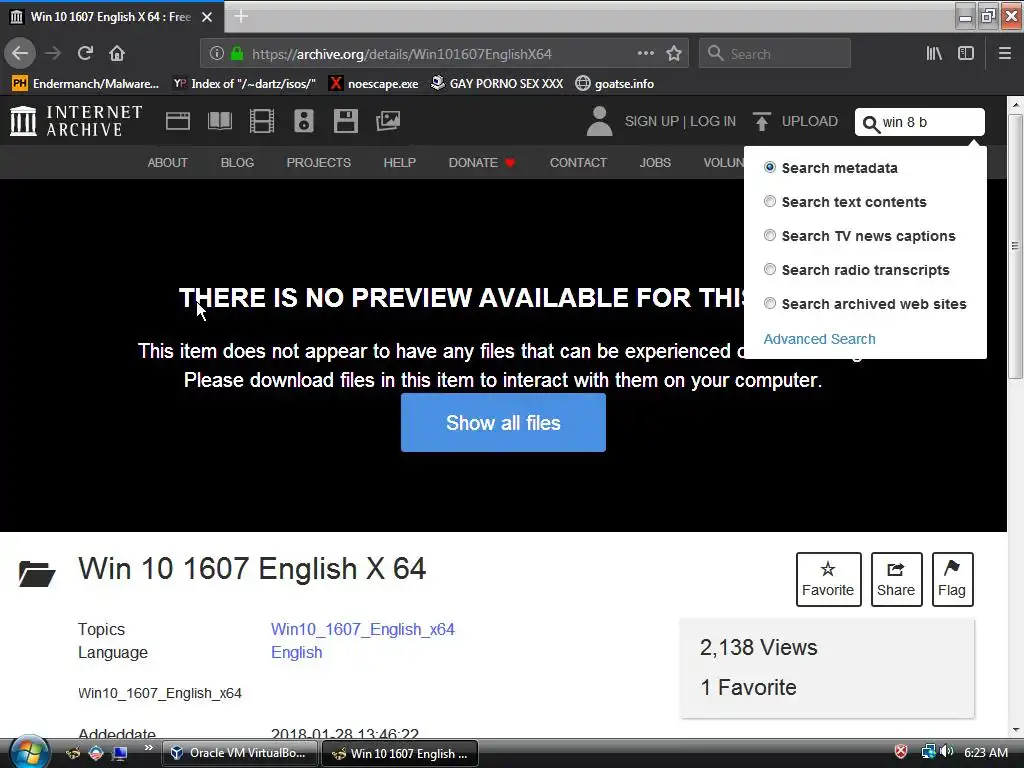Open Internet Archive software floppy icon
The image size is (1024, 768).
[345, 121]
